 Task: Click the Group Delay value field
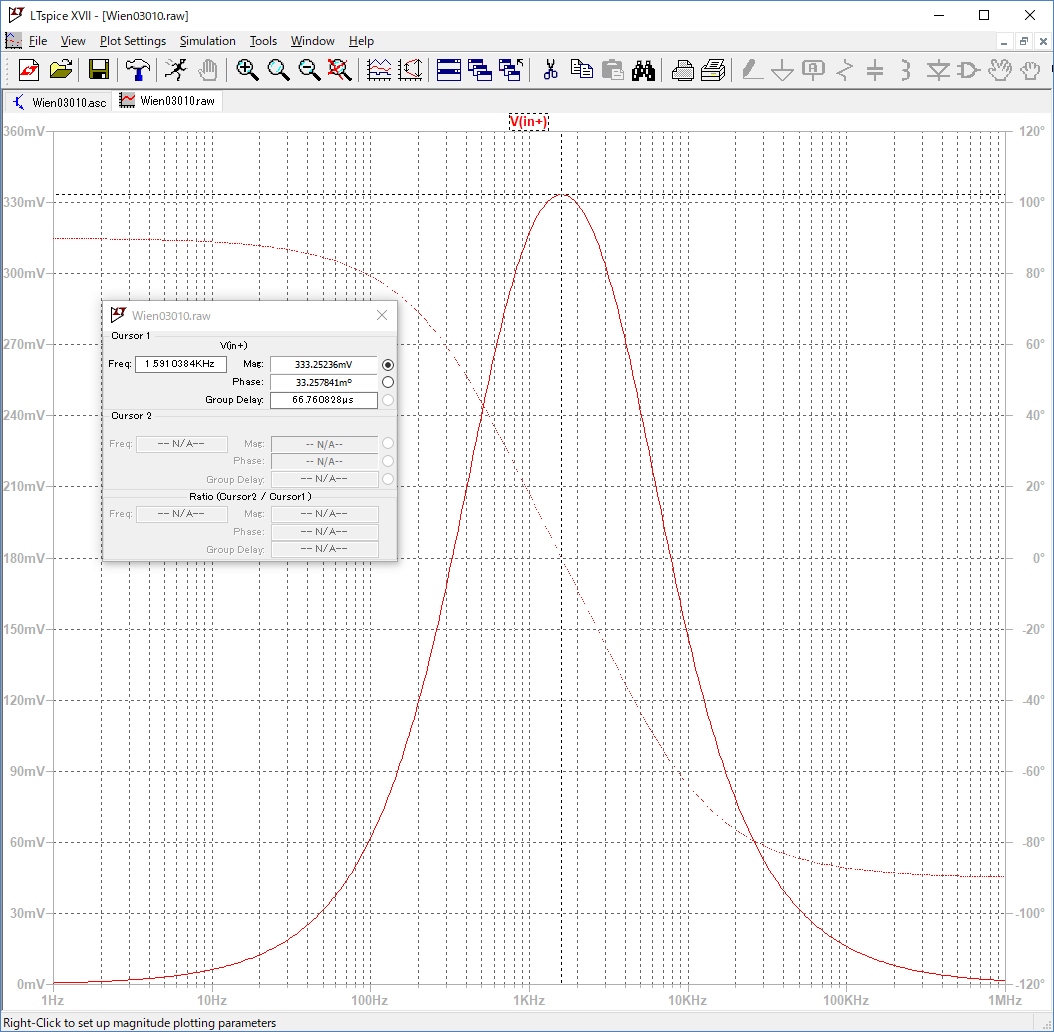click(x=324, y=400)
